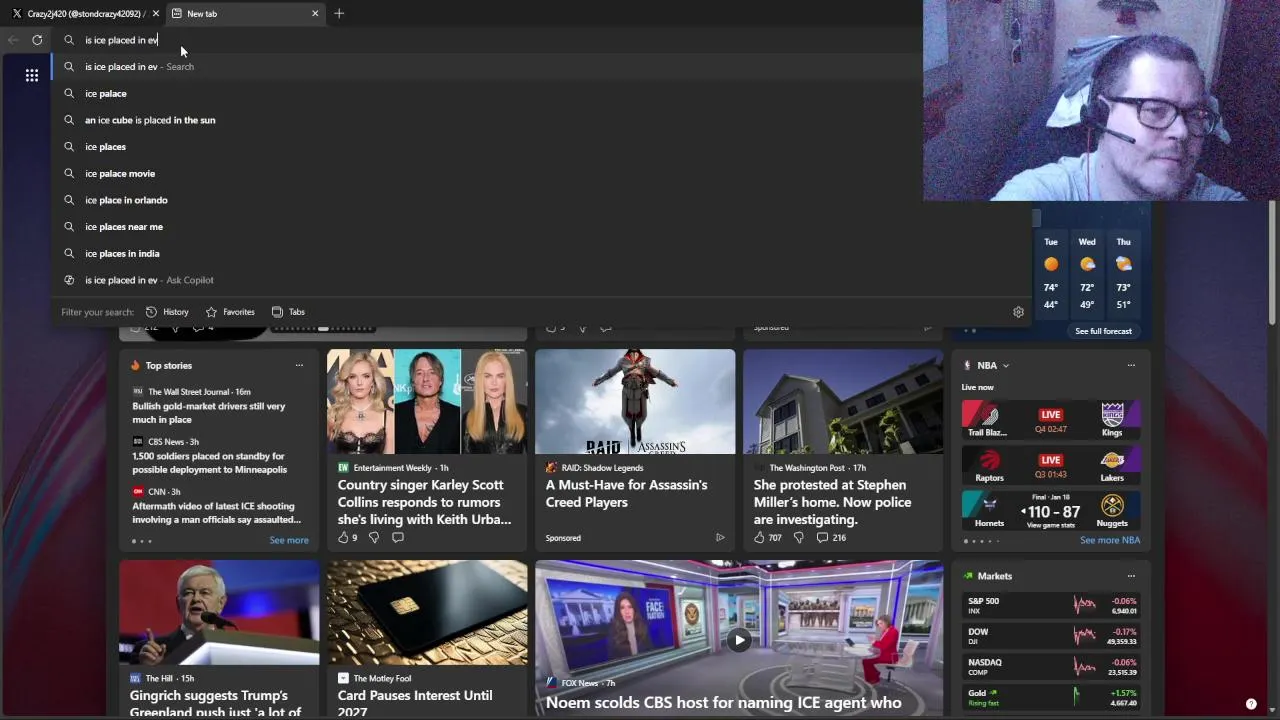
Task: Filter search by History
Action: pyautogui.click(x=167, y=312)
